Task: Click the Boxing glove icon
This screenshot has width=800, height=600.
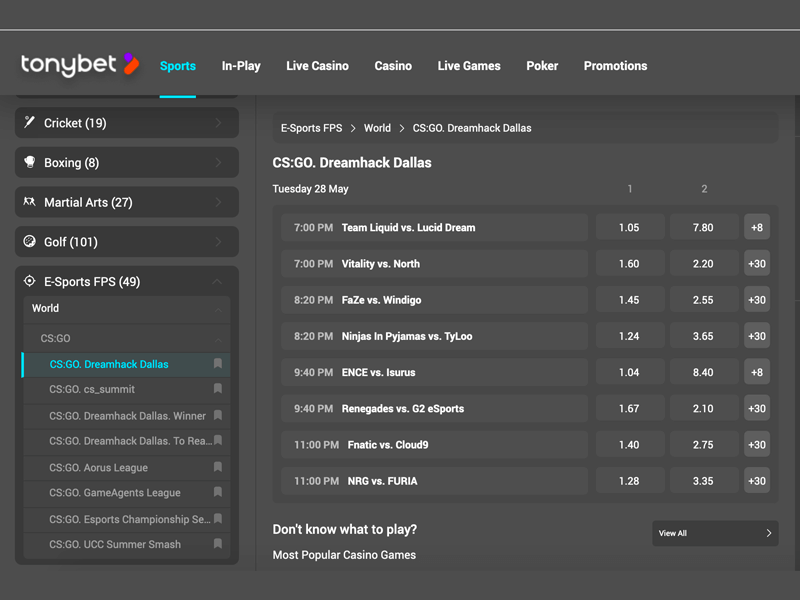Action: click(x=30, y=162)
